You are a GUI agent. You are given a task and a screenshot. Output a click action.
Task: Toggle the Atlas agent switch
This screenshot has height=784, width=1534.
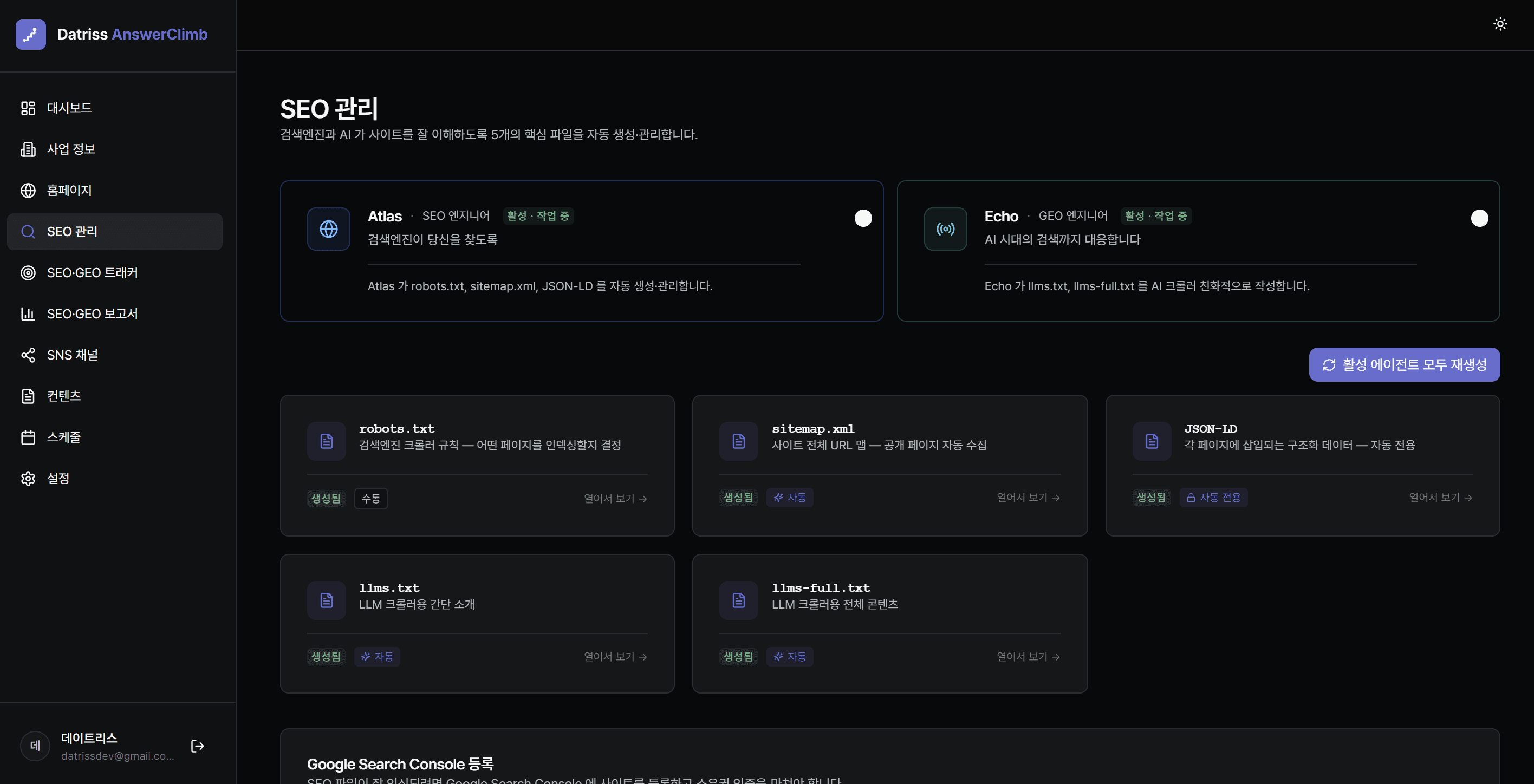pos(863,219)
